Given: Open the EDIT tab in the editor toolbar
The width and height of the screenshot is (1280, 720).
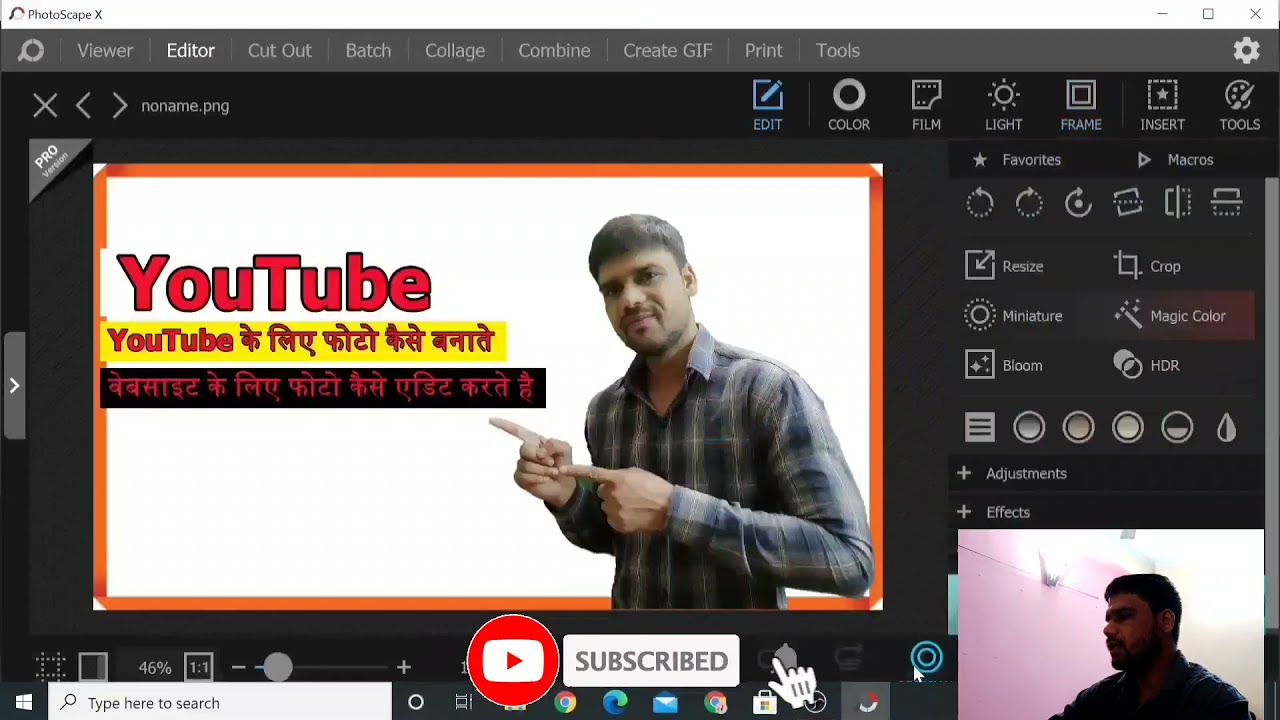Looking at the screenshot, I should (767, 106).
